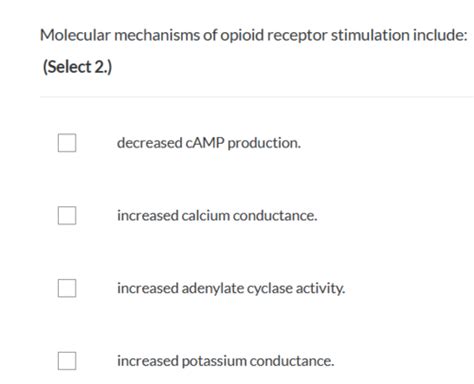Select the increased potassium conductance checkbox
This screenshot has width=474, height=384.
coord(67,361)
